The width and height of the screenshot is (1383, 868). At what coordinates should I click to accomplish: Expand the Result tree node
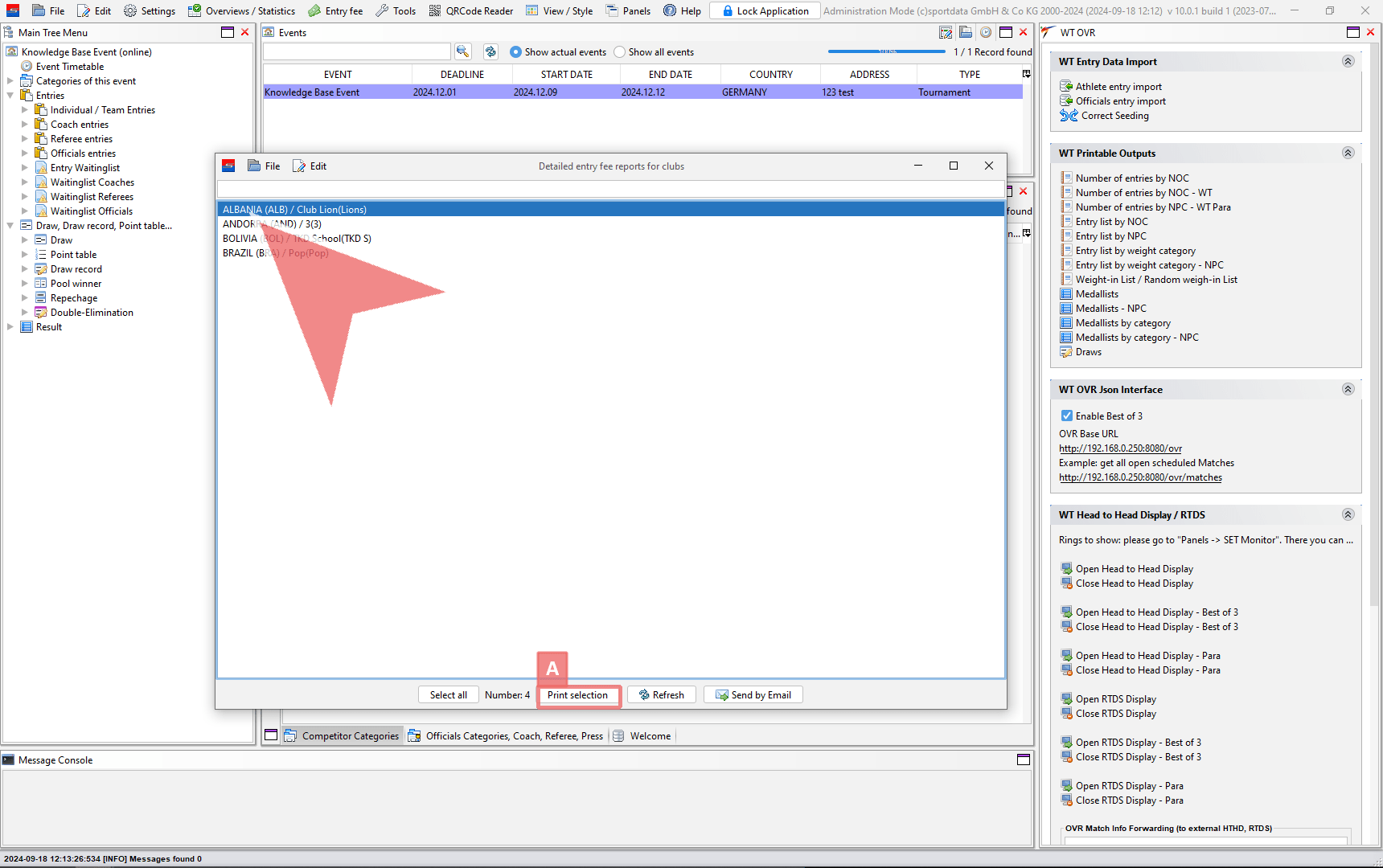[10, 327]
